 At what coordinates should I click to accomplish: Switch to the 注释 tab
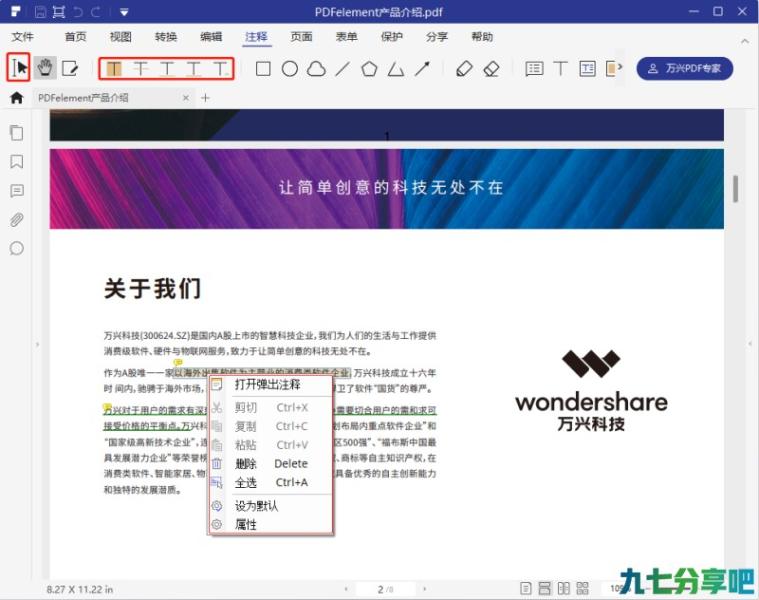pos(257,37)
